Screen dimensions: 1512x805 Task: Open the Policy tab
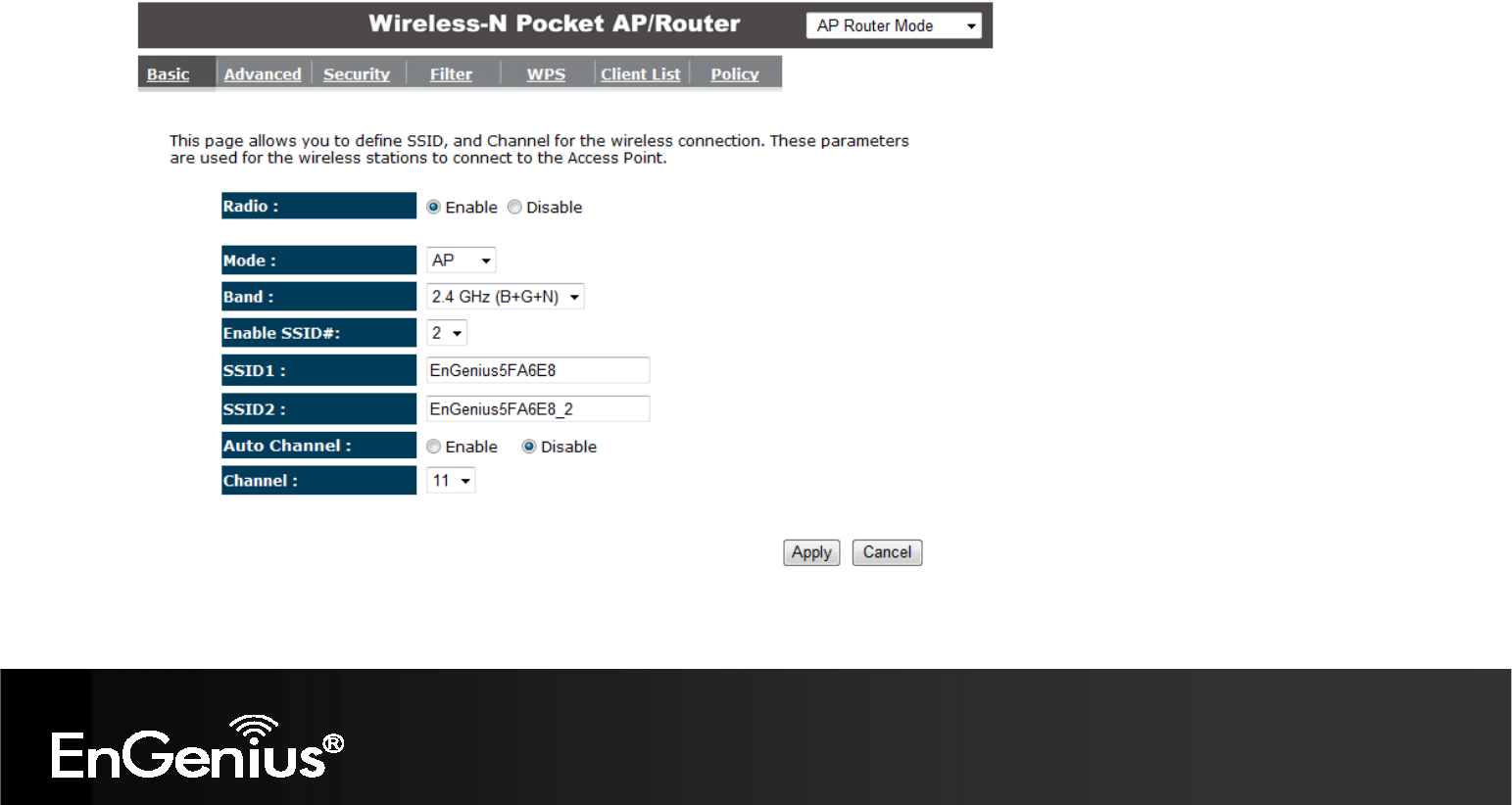point(735,74)
